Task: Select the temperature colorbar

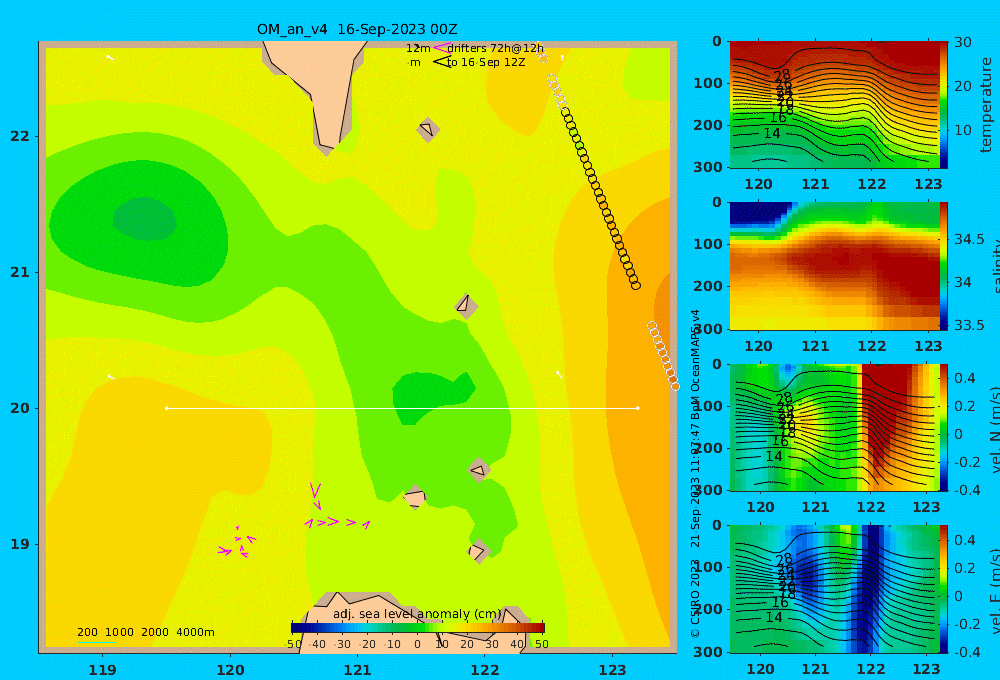Action: 944,105
